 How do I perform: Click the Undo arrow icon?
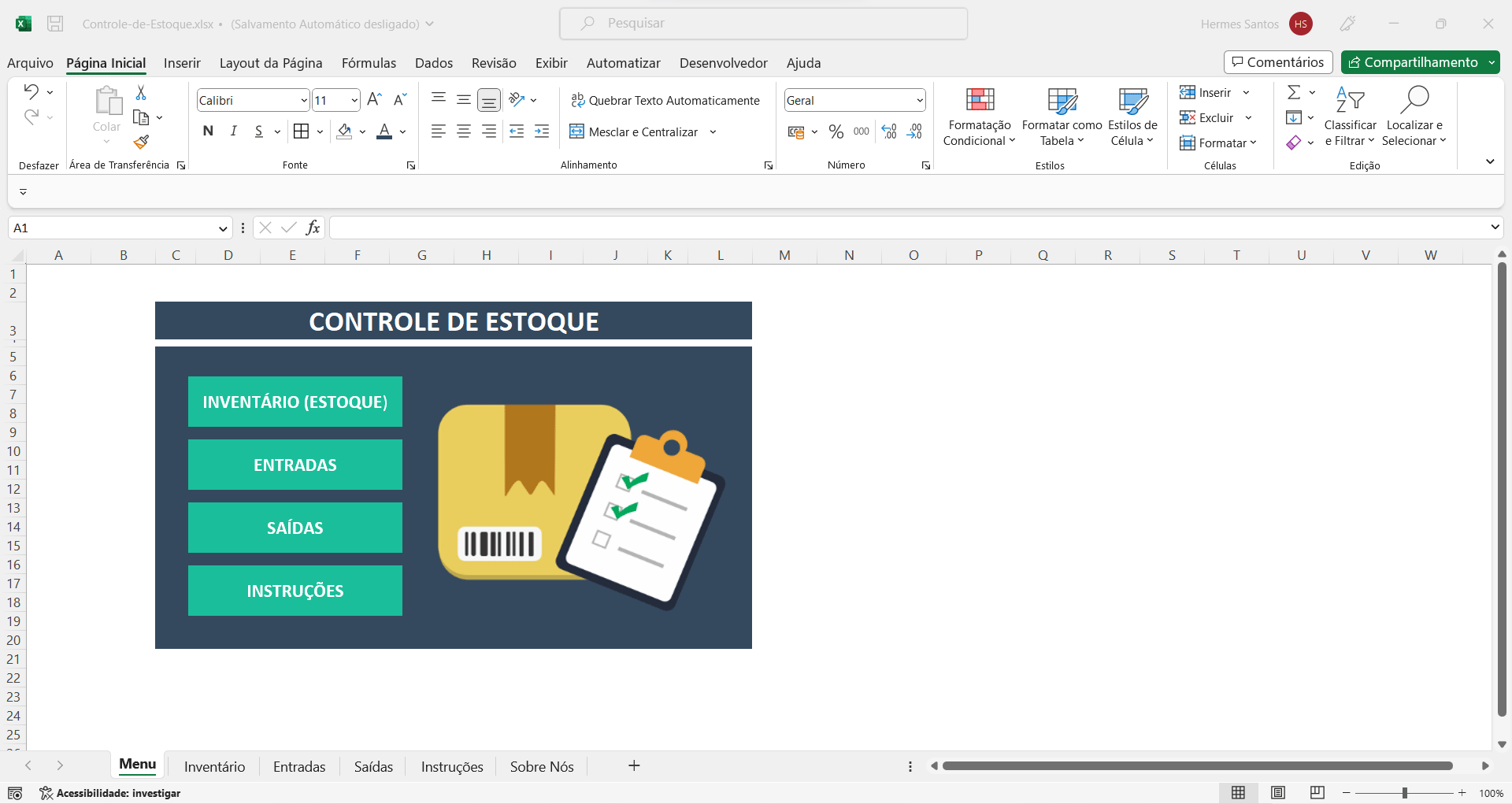(31, 91)
